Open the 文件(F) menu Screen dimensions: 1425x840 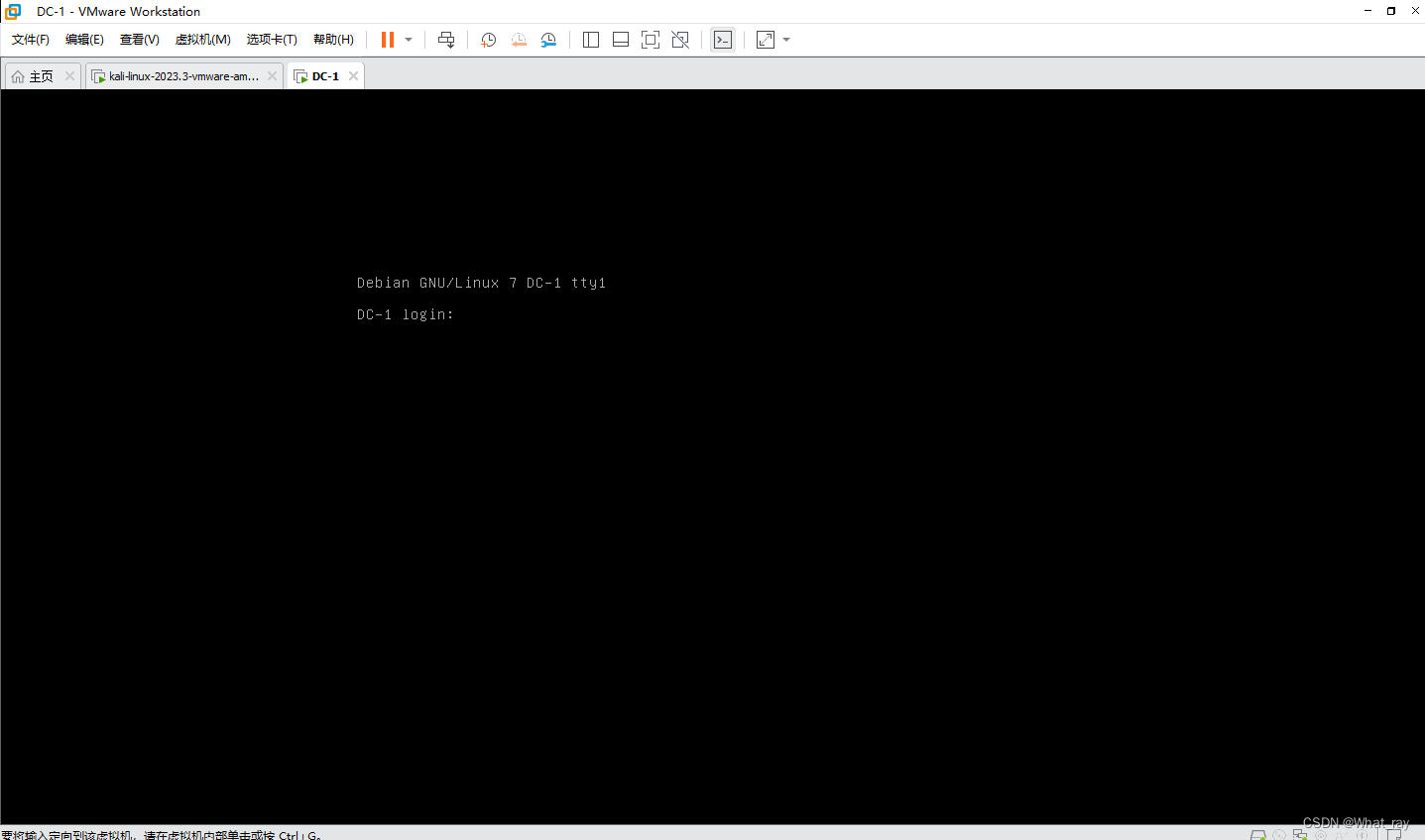[31, 40]
